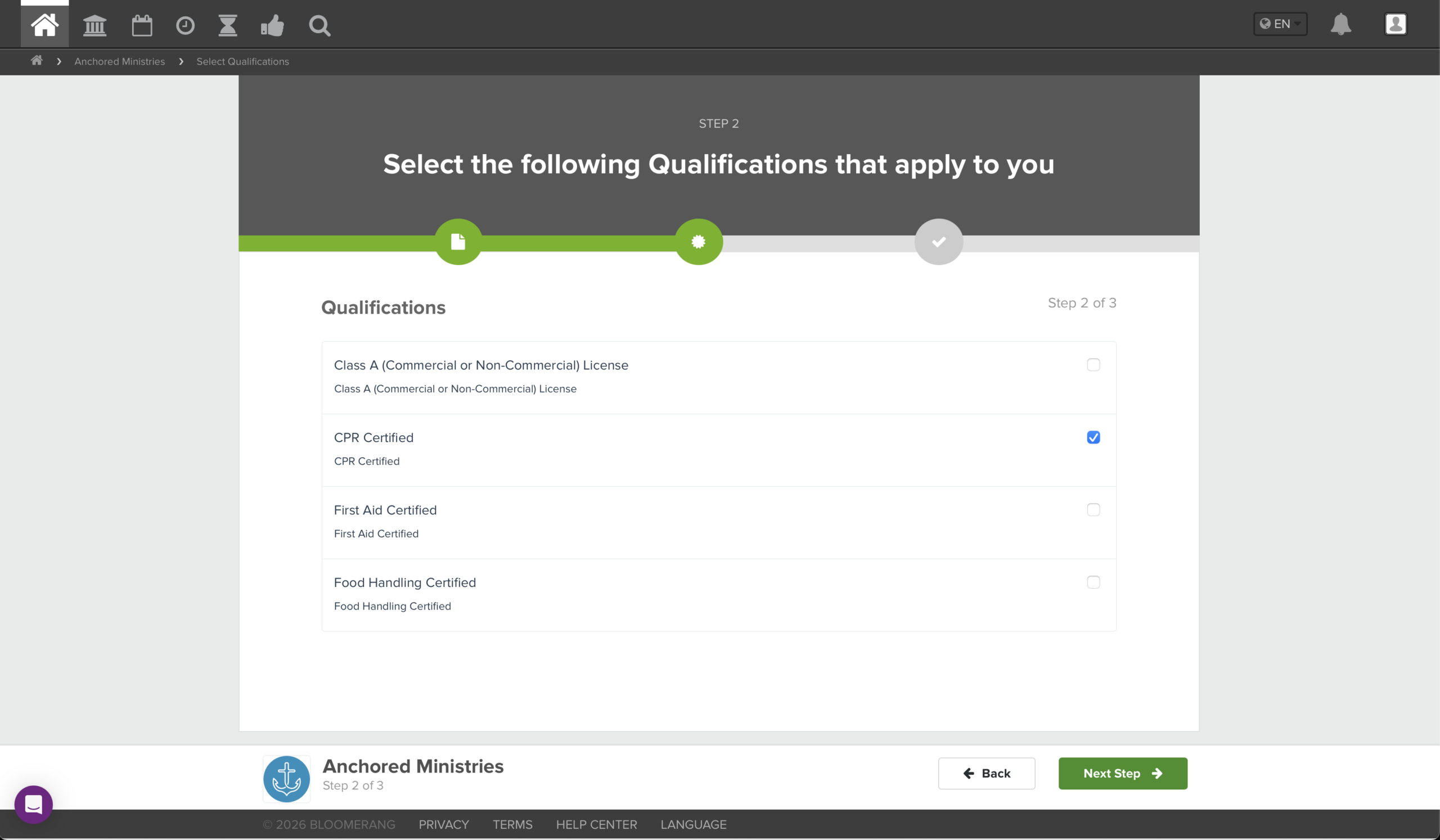Viewport: 1440px width, 840px height.
Task: Expand the EN language dropdown
Action: [x=1280, y=24]
